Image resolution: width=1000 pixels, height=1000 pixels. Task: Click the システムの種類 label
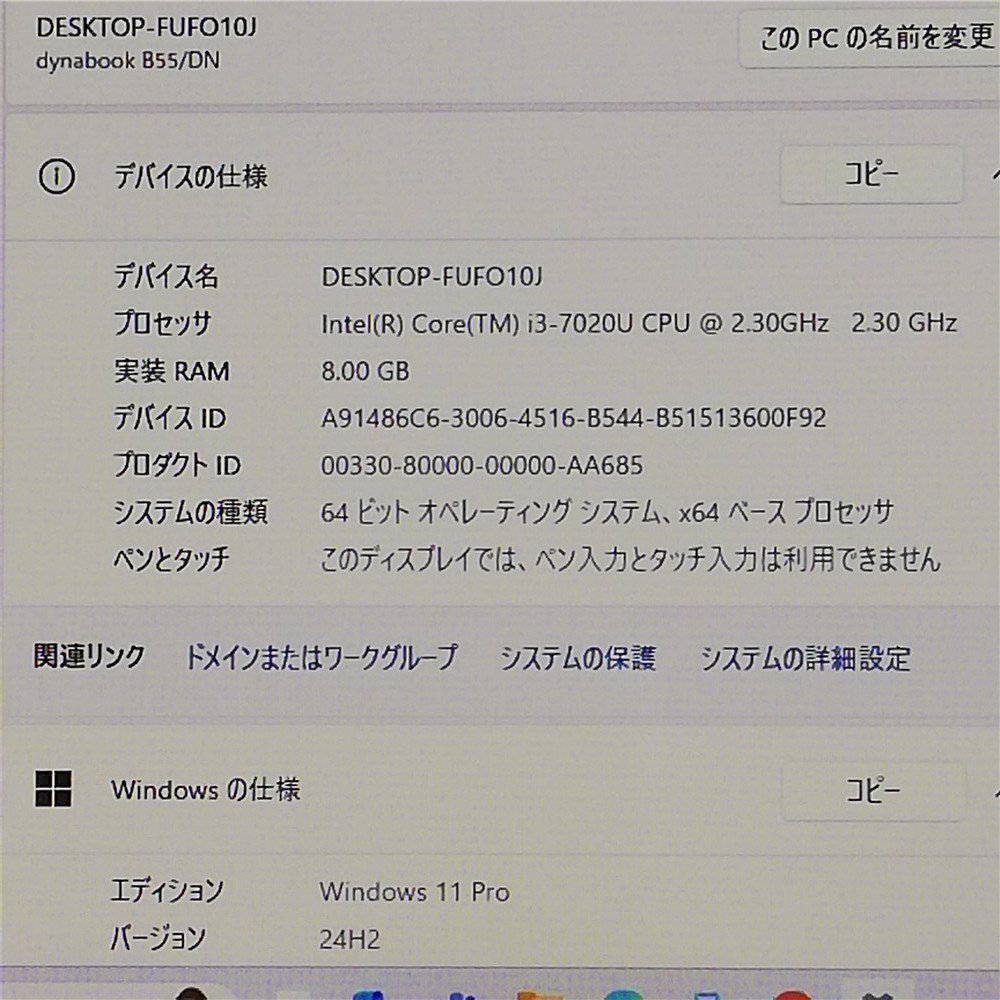click(x=191, y=512)
